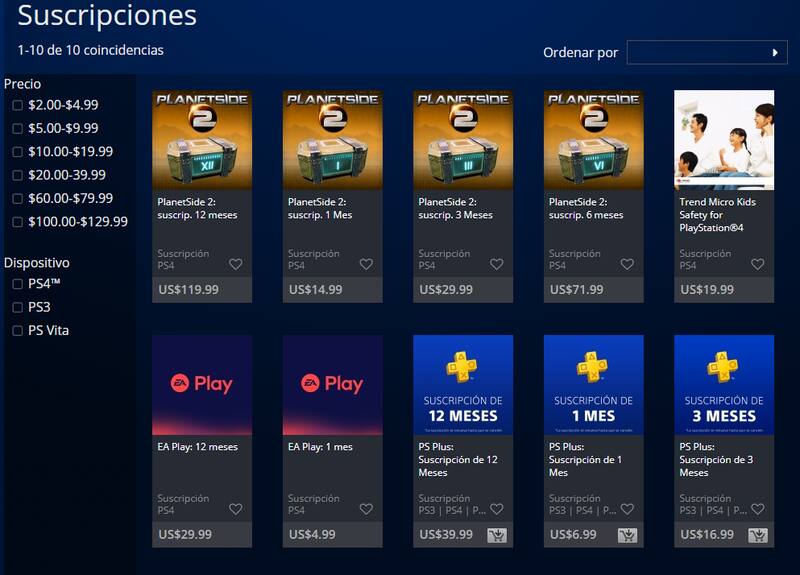Click cart icon for PS Plus 3 Meses
The height and width of the screenshot is (575, 800).
pos(758,535)
